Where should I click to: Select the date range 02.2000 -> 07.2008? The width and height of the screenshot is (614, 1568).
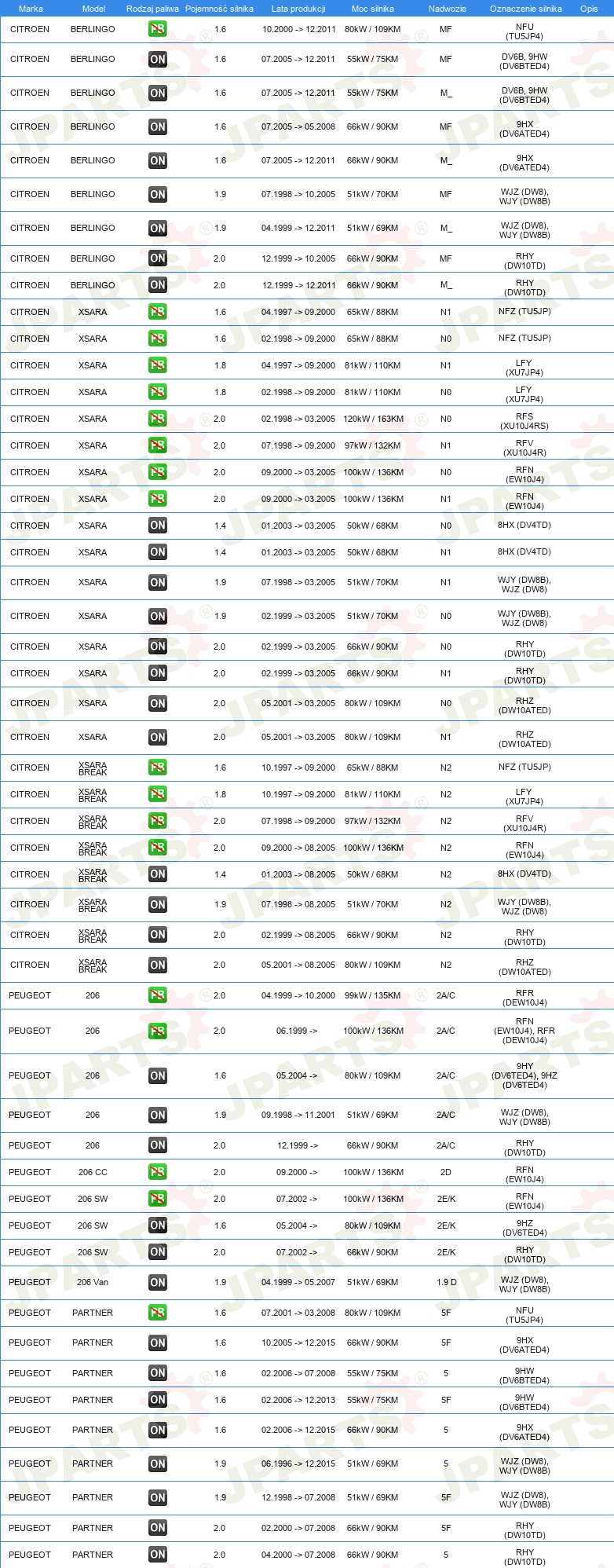[298, 1528]
